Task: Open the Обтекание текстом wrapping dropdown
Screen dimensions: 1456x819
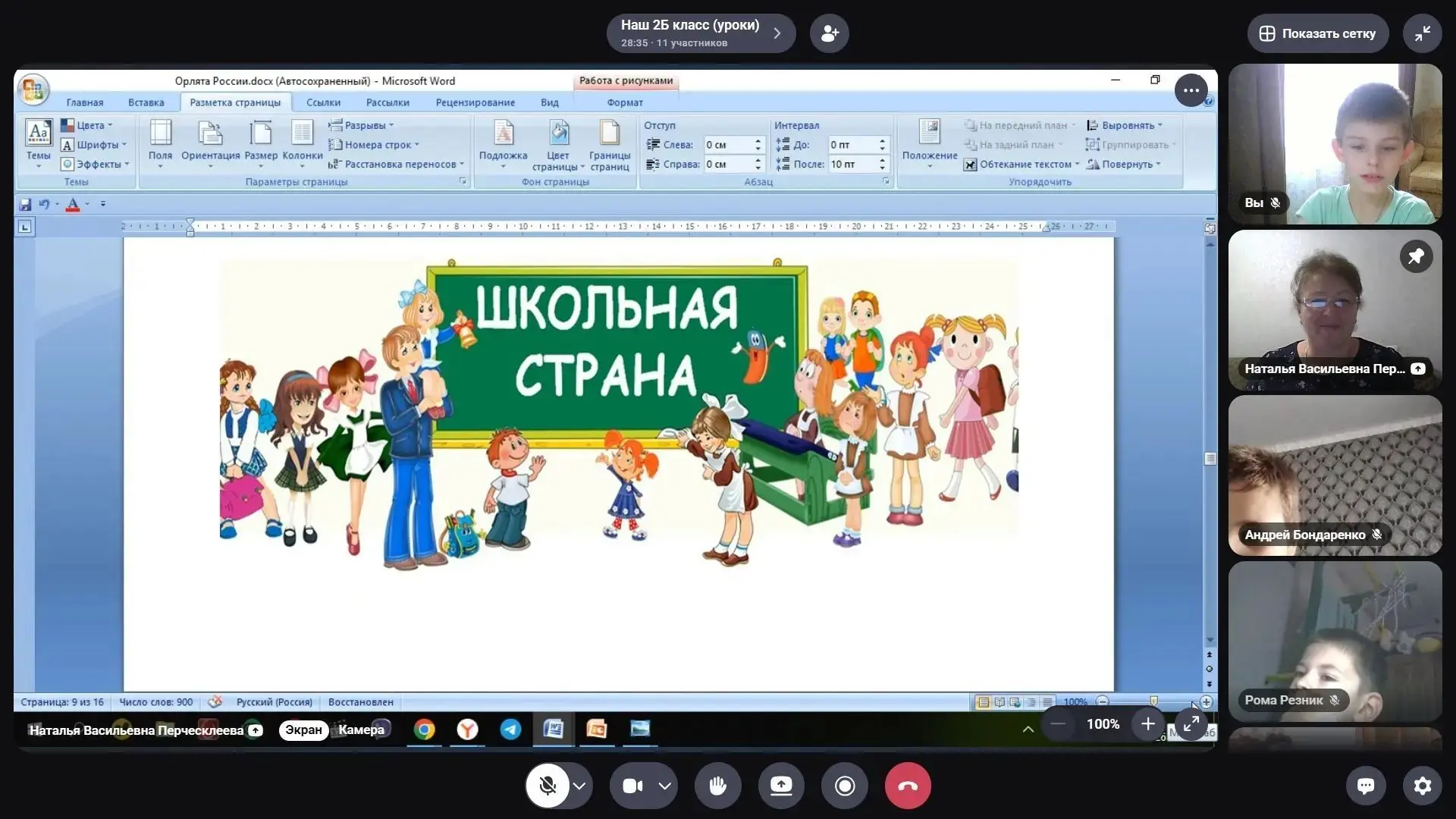Action: (x=1021, y=165)
